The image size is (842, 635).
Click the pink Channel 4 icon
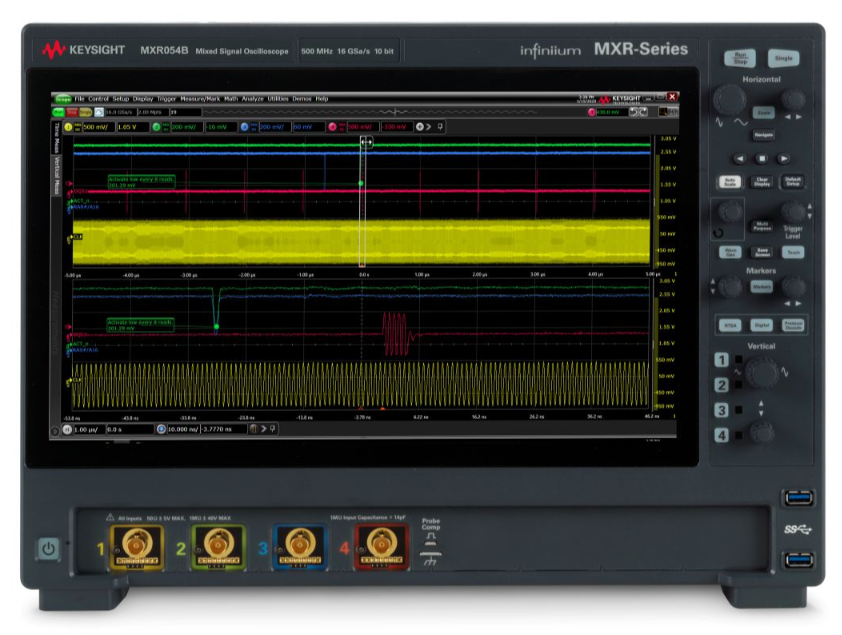point(334,125)
